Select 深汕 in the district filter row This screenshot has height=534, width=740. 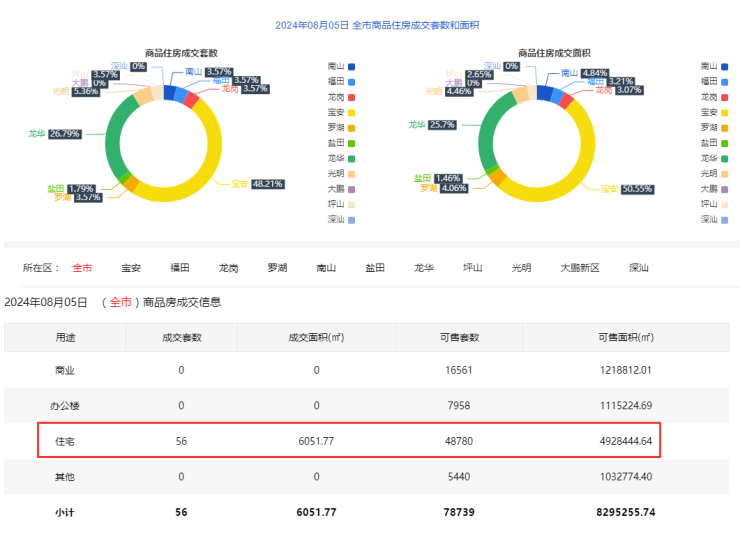[x=639, y=268]
